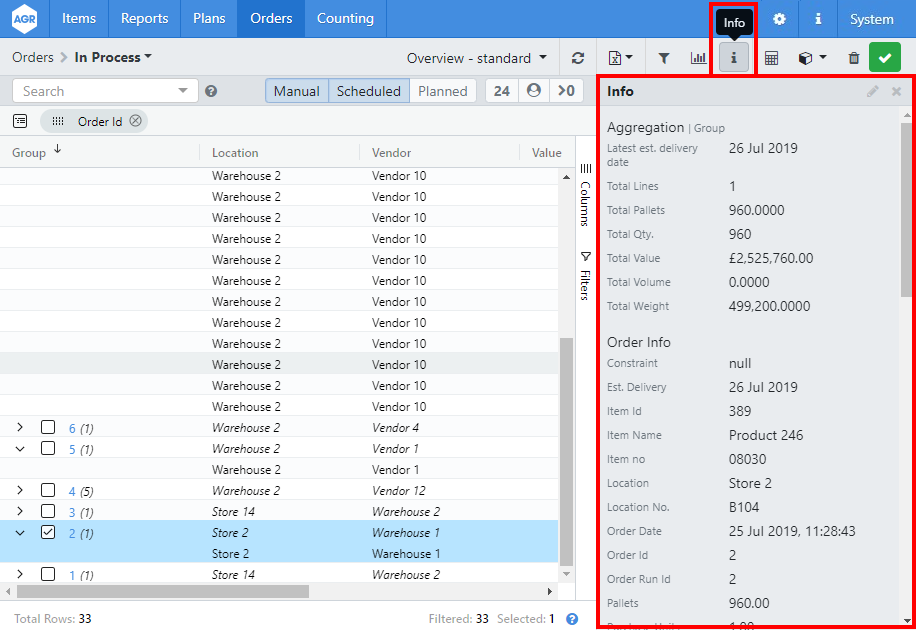Image resolution: width=916 pixels, height=630 pixels.
Task: Toggle the Scheduled filter button
Action: click(368, 91)
